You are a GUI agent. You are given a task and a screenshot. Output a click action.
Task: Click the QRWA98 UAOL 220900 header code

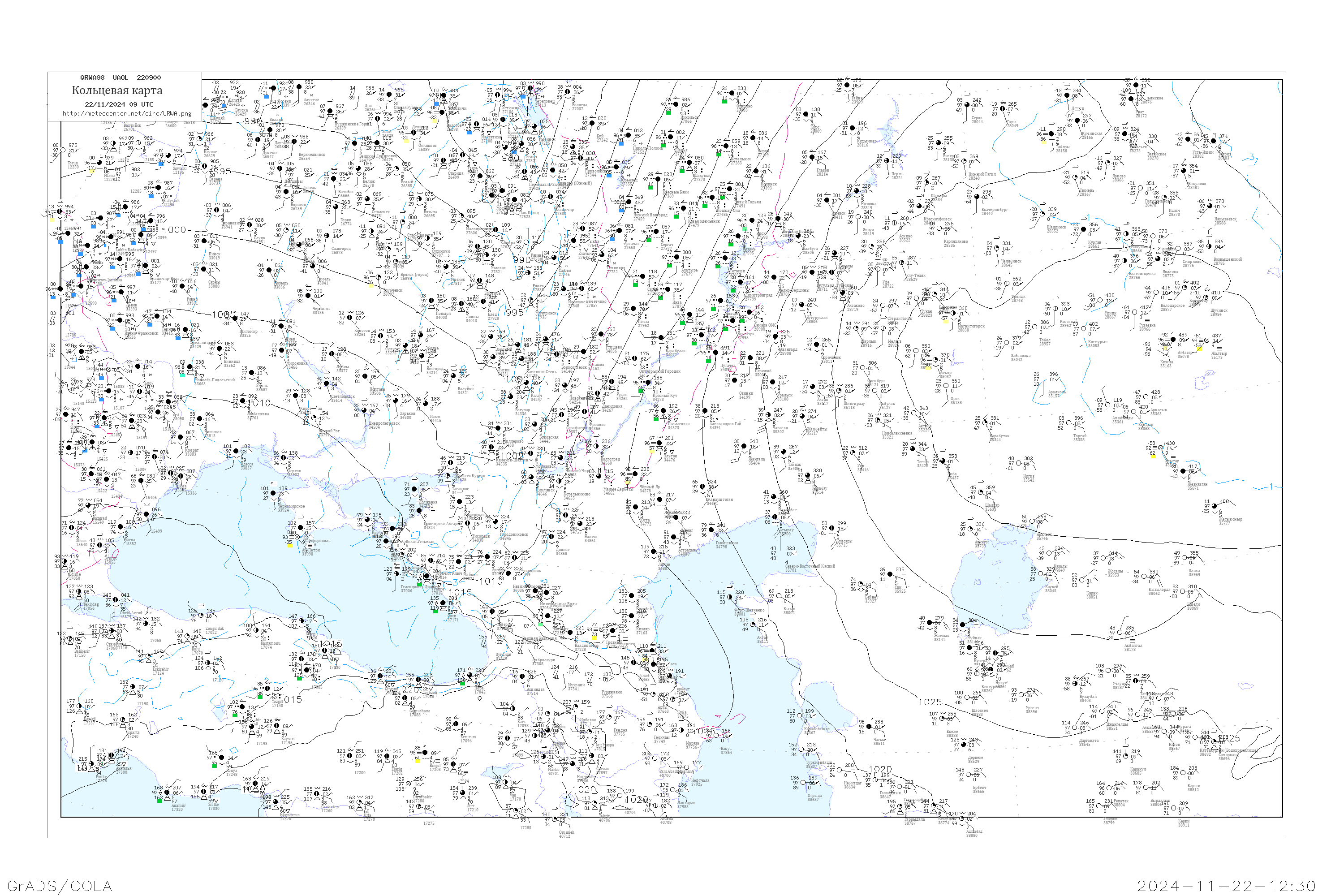click(120, 78)
